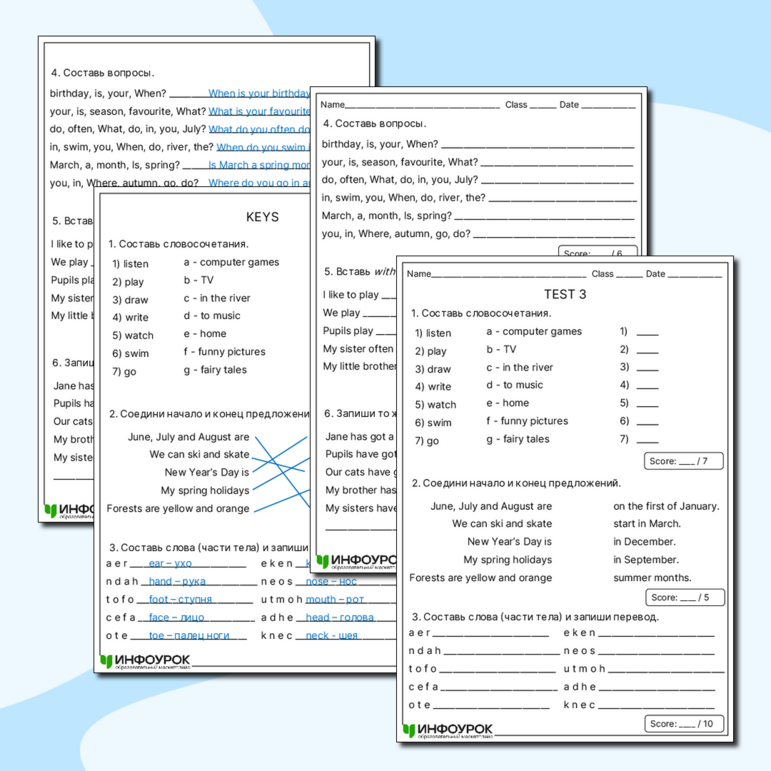This screenshot has height=771, width=771.
Task: Select the 'Score: ___ / 5' box
Action: (684, 597)
